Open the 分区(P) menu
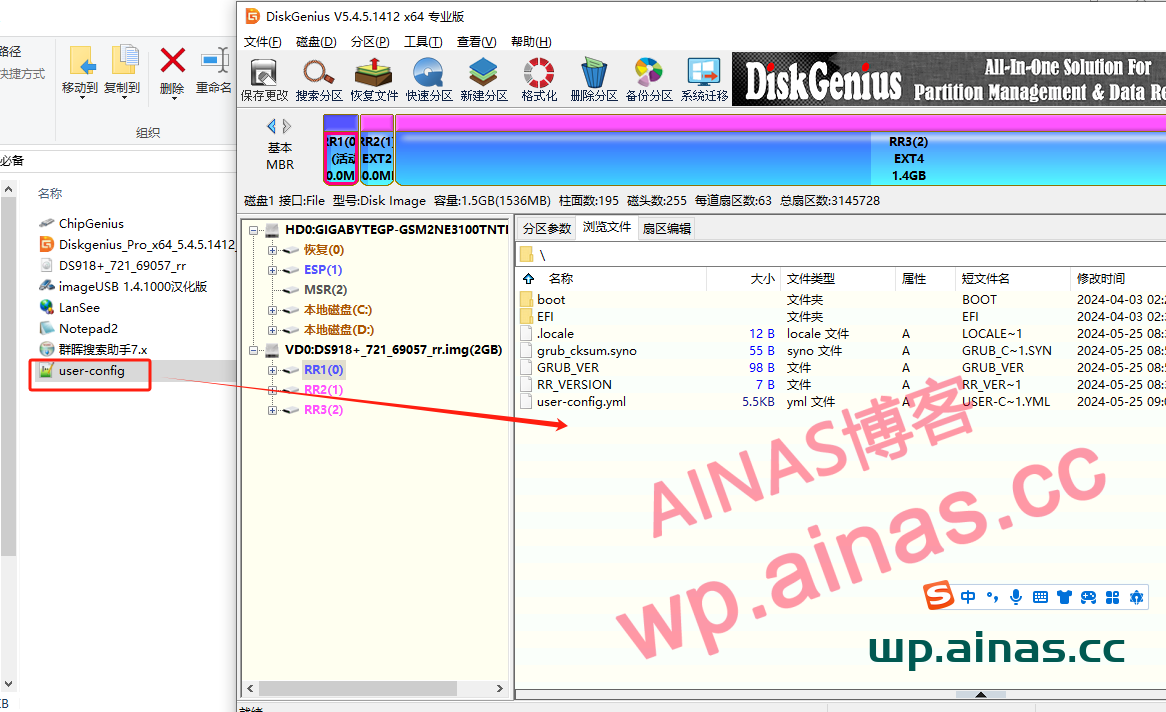The height and width of the screenshot is (712, 1166). (x=370, y=42)
